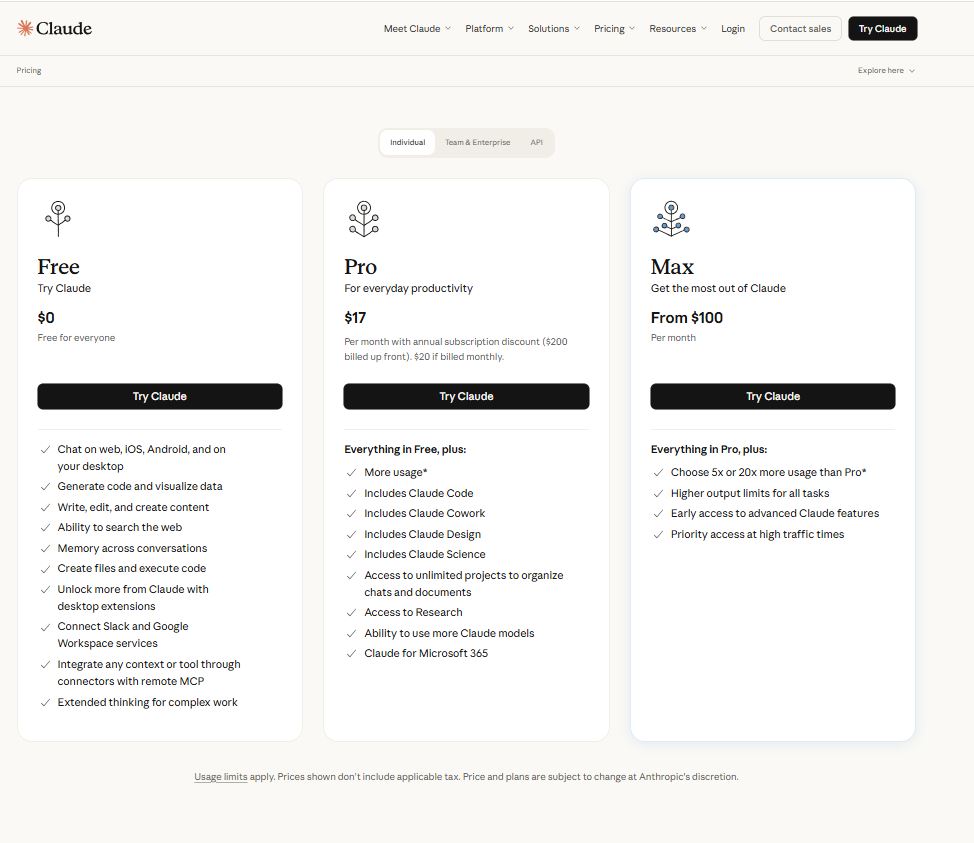
Task: Click Try Claude under Pro plan
Action: [466, 396]
